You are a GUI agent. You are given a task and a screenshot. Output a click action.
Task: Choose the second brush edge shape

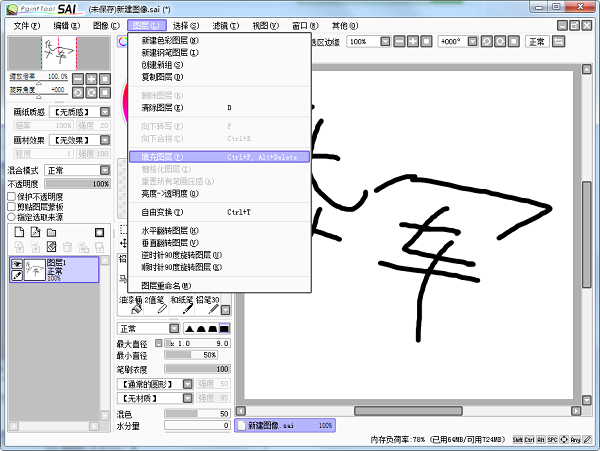[x=201, y=329]
